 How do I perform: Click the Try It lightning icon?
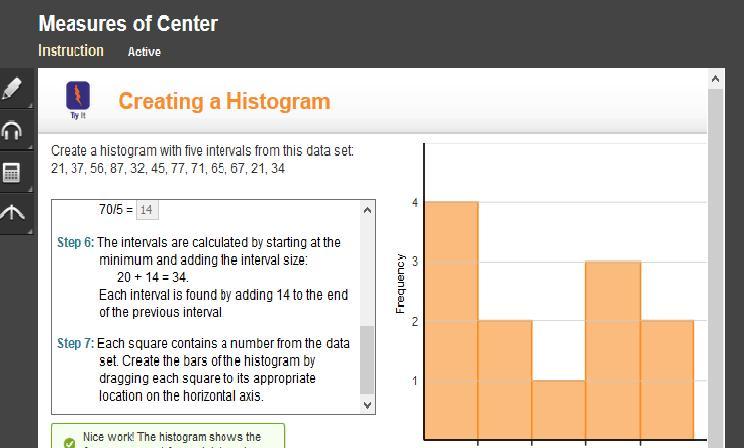click(78, 96)
